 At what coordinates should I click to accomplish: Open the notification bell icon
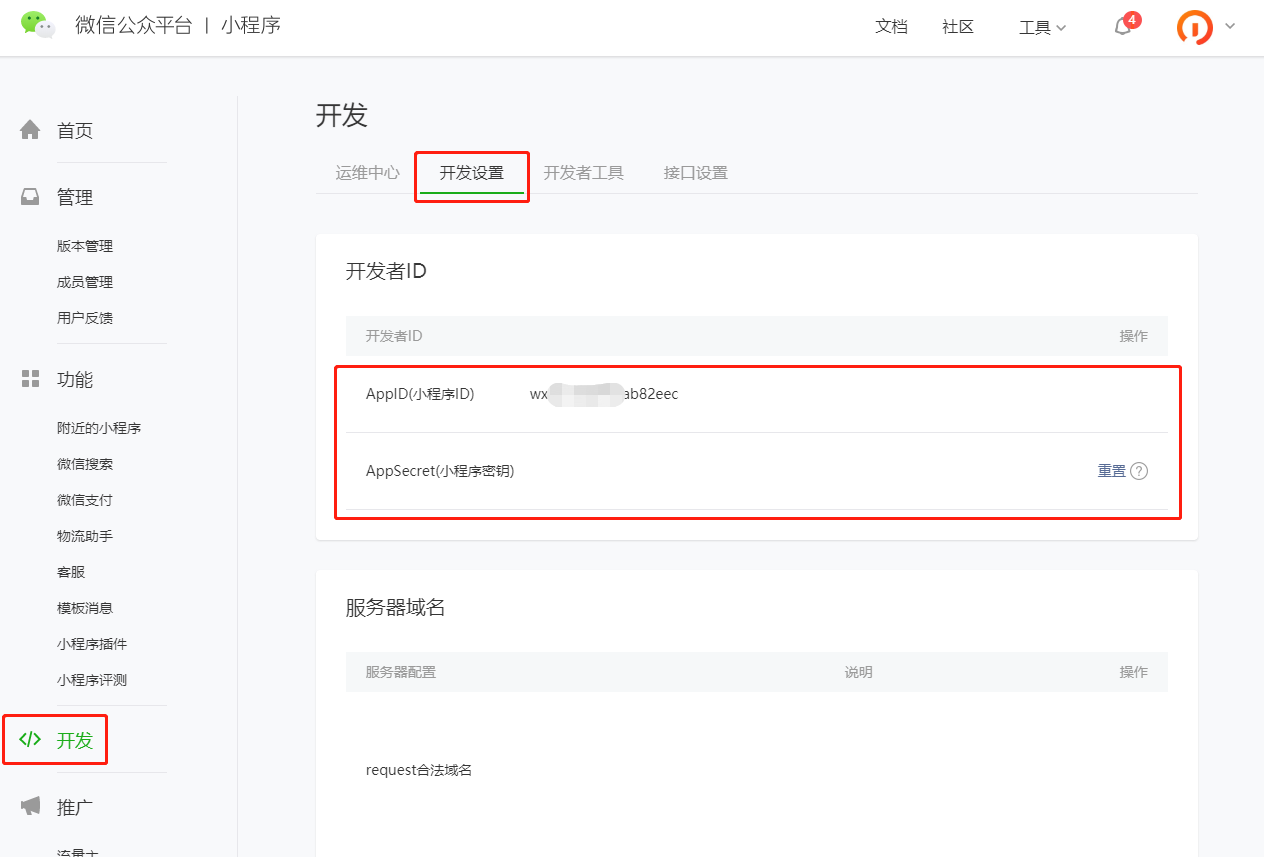[1123, 27]
